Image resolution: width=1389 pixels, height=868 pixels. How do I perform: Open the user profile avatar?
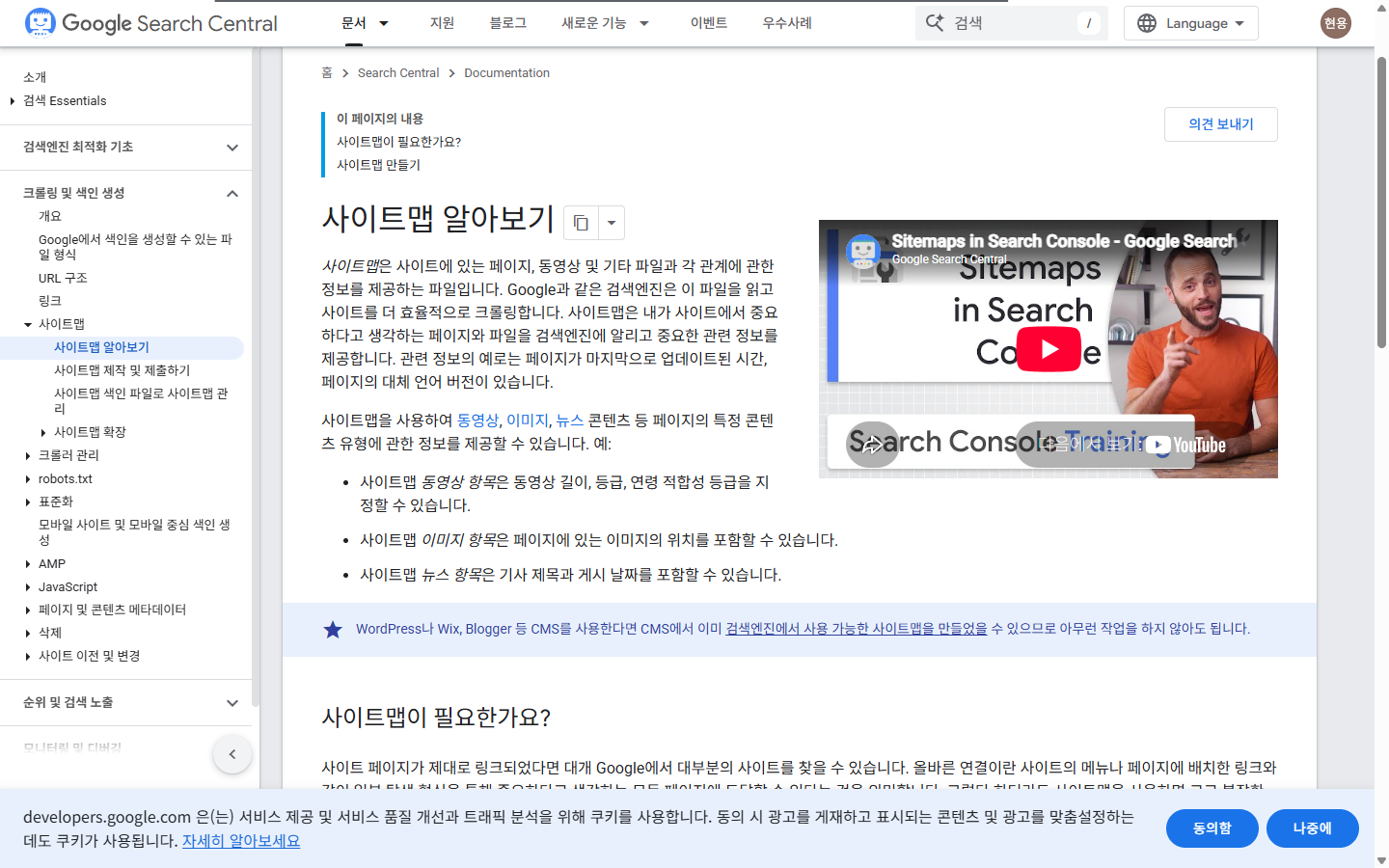click(x=1336, y=23)
